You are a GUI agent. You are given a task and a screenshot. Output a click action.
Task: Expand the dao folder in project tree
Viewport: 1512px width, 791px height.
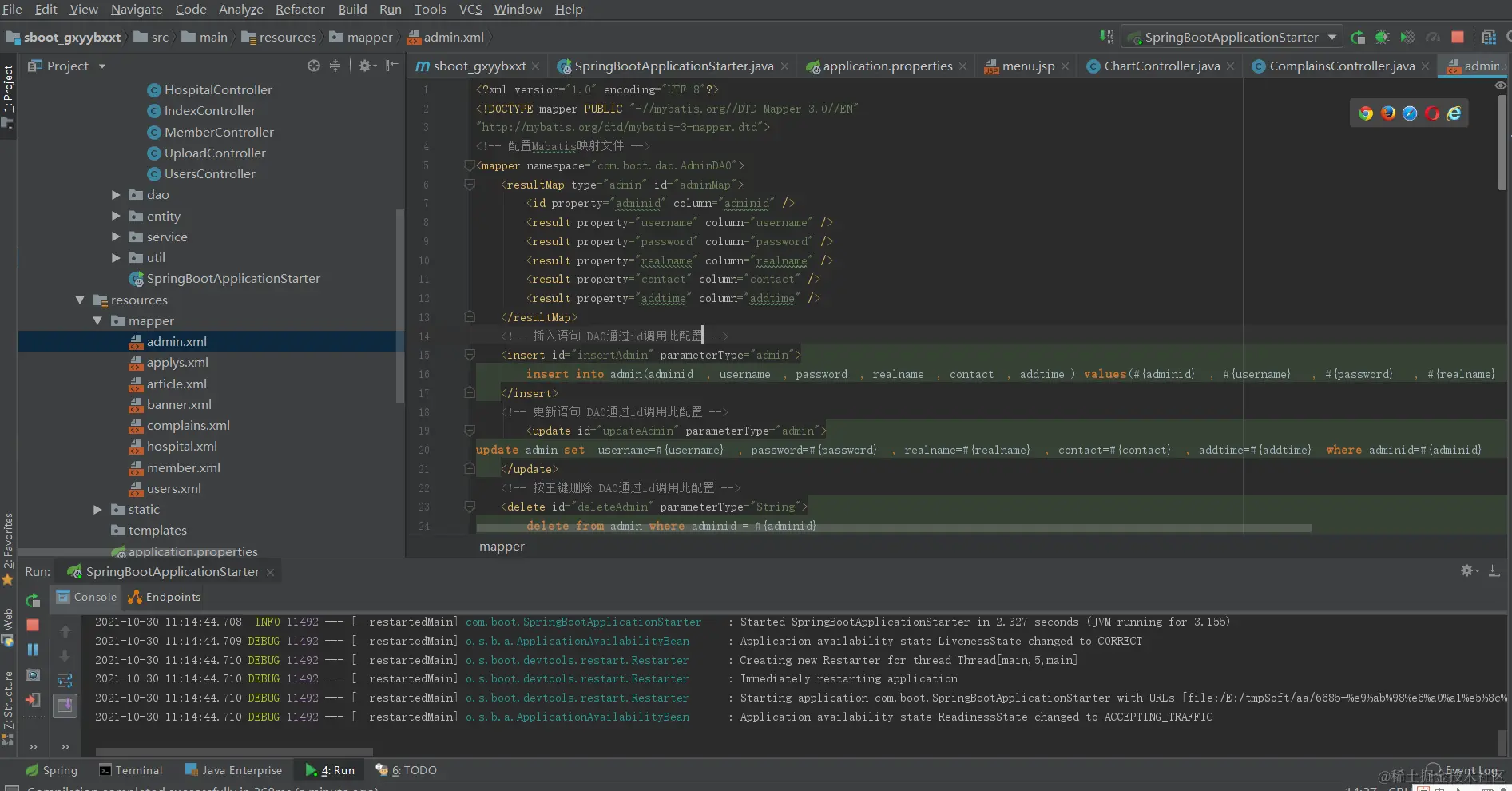click(116, 195)
